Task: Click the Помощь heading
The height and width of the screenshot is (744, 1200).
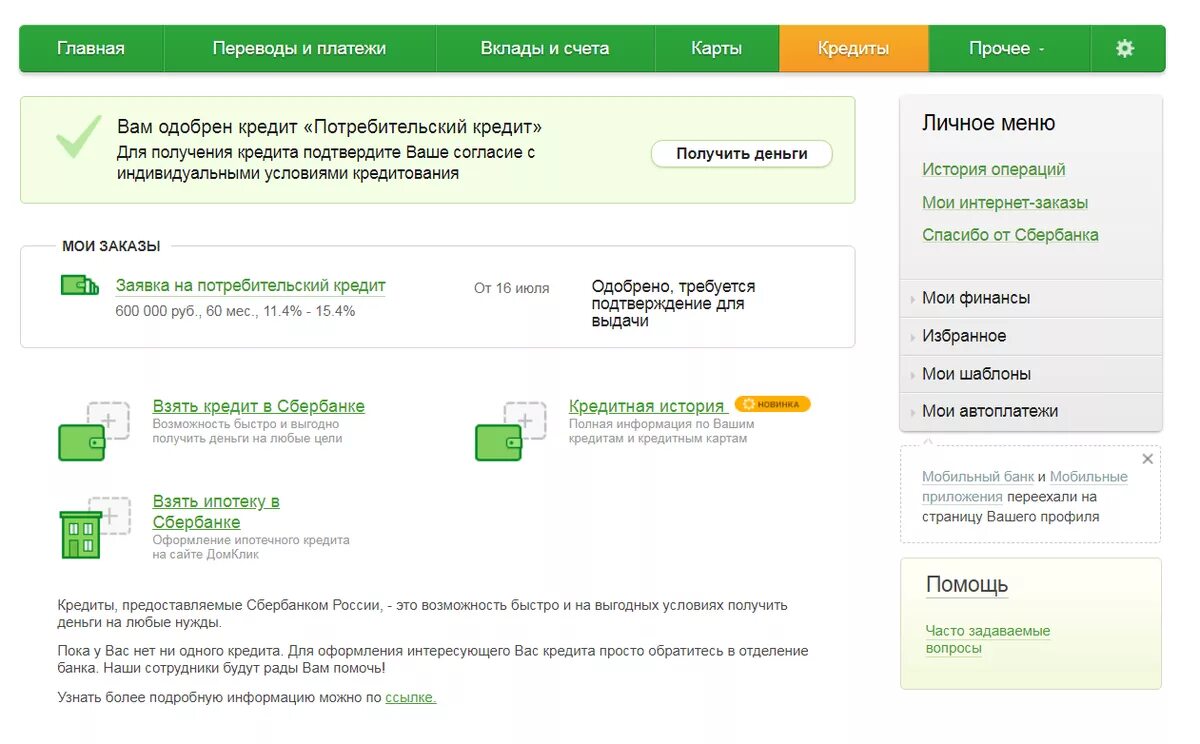Action: coord(966,585)
